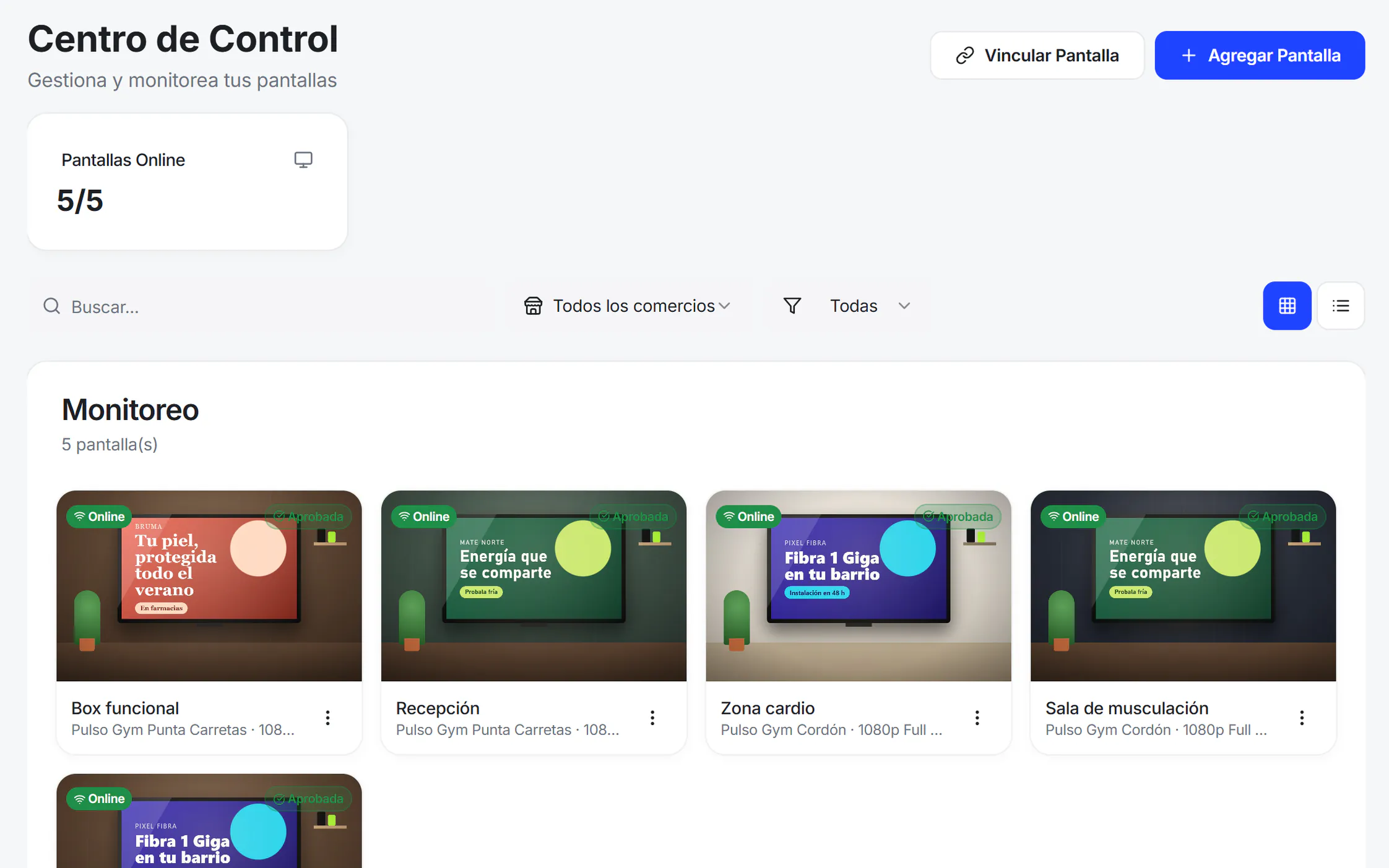The image size is (1389, 868).
Task: Open options menu for Recepción
Action: [x=652, y=718]
